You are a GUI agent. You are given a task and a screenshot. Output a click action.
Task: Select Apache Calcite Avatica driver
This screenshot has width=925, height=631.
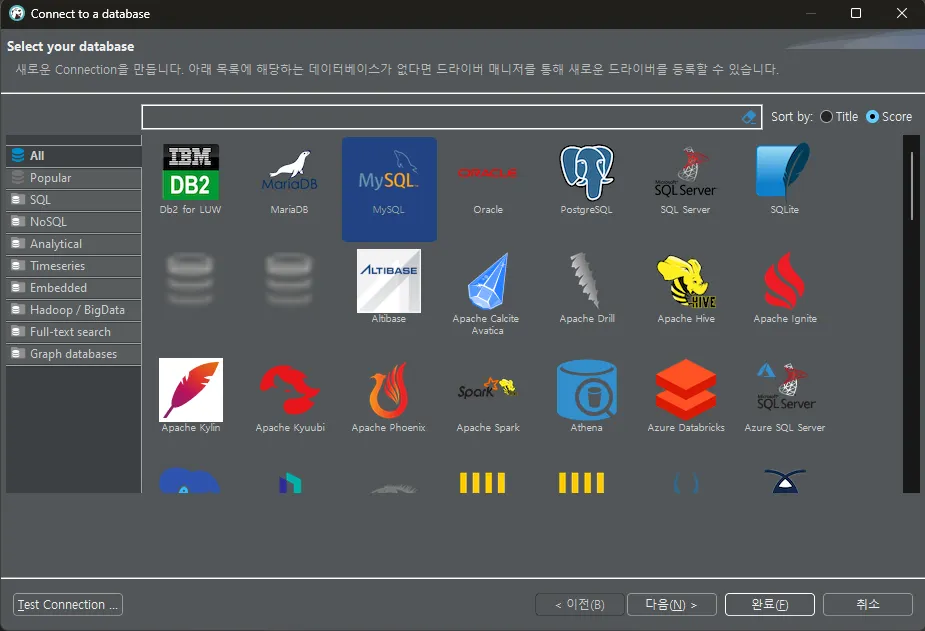487,294
